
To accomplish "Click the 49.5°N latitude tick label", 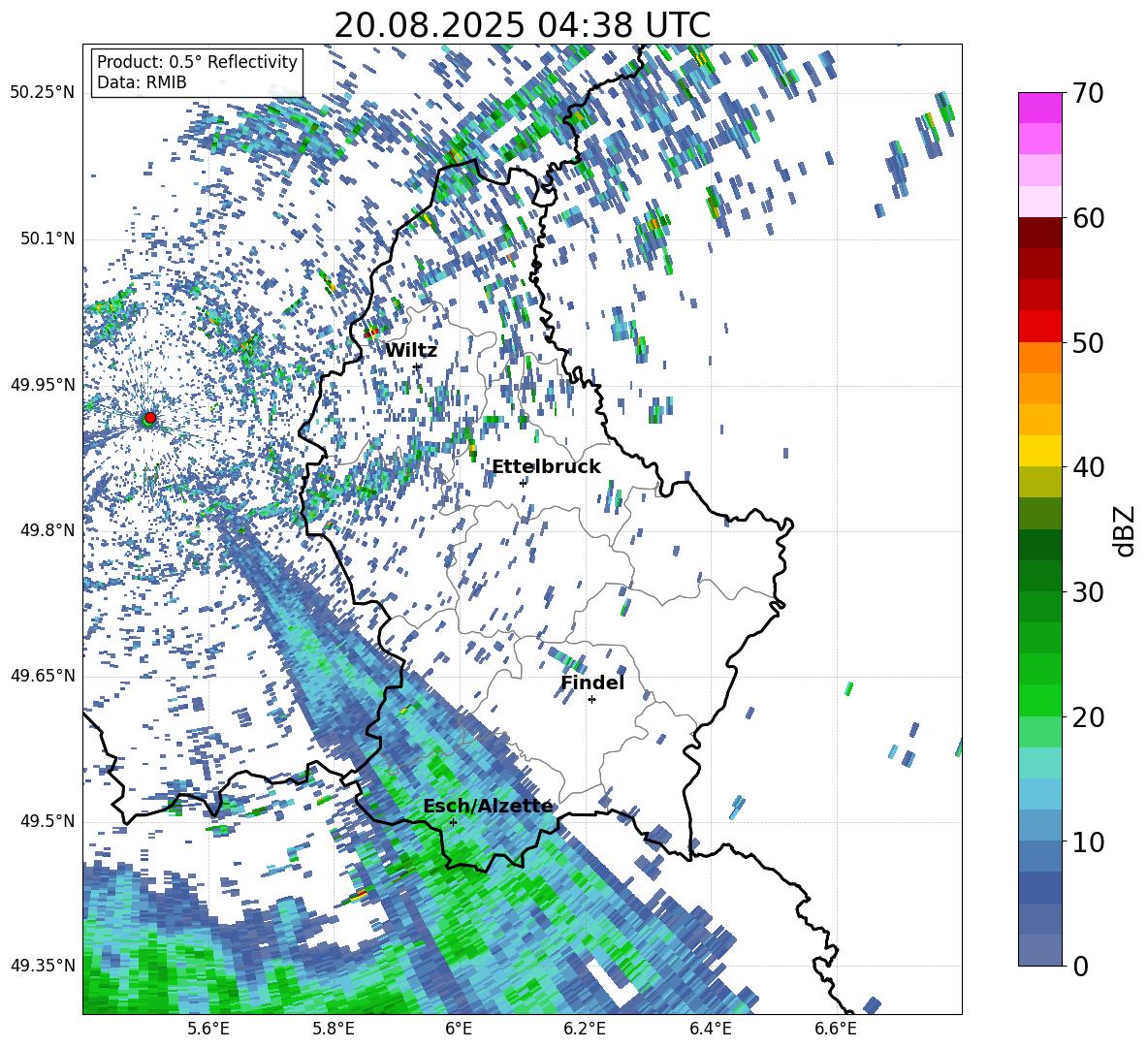I will [x=48, y=821].
